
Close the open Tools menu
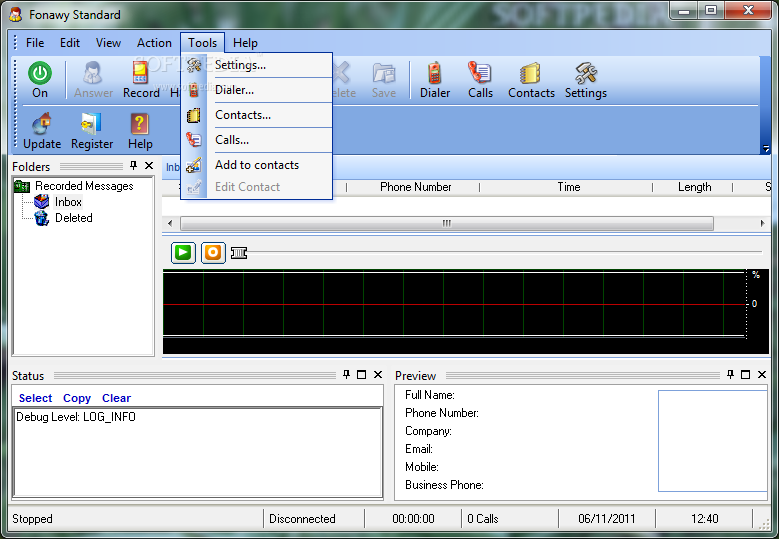coord(202,43)
